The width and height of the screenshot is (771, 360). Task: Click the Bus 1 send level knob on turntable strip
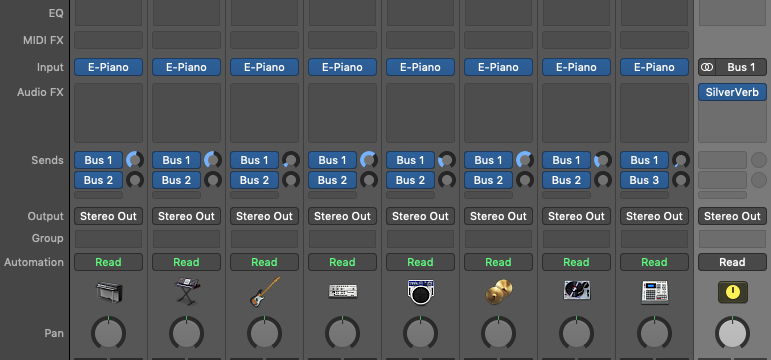(x=603, y=160)
